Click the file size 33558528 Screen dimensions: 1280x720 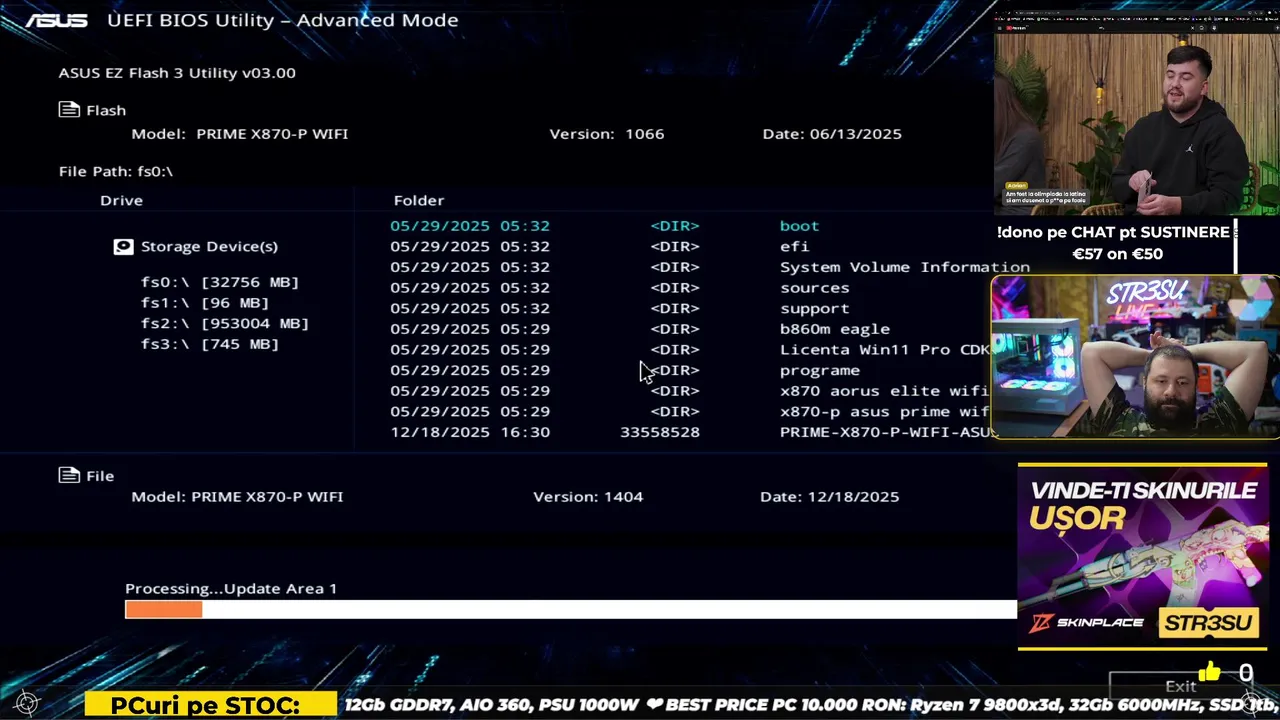tap(660, 432)
